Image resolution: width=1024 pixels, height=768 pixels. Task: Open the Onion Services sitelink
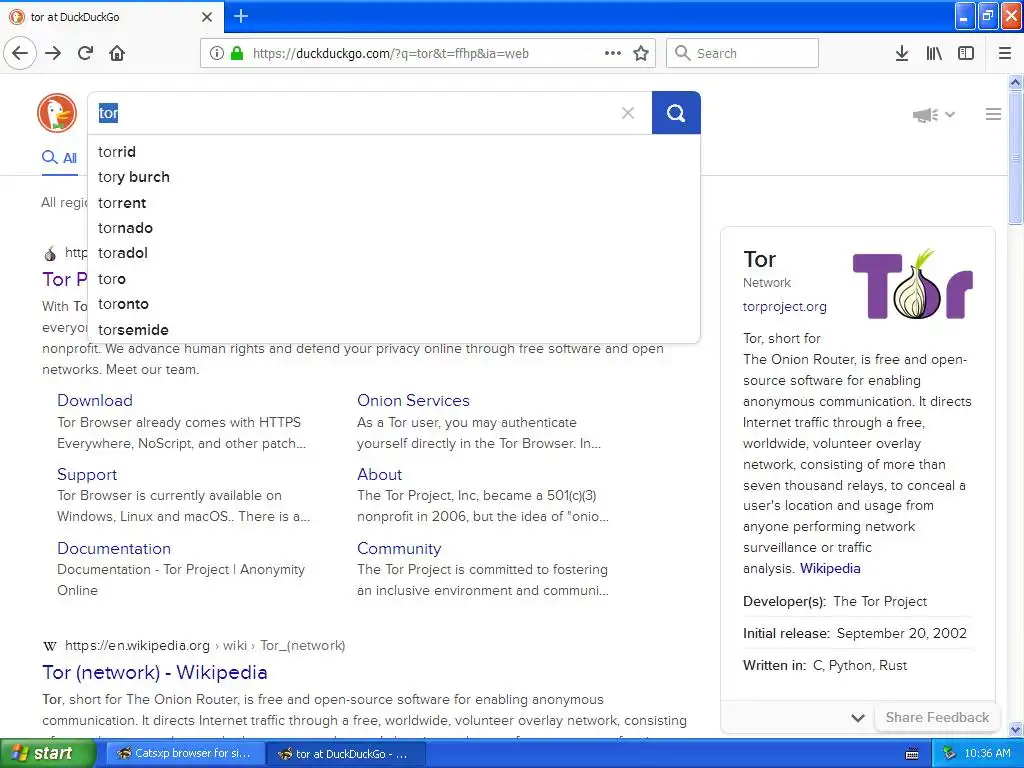point(413,400)
